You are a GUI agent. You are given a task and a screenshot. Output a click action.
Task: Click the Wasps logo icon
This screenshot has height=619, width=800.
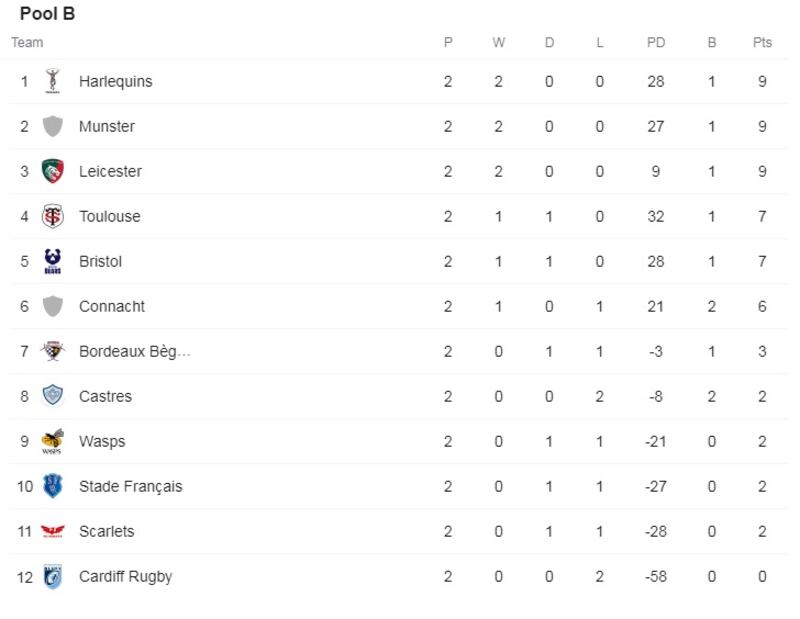(x=53, y=441)
